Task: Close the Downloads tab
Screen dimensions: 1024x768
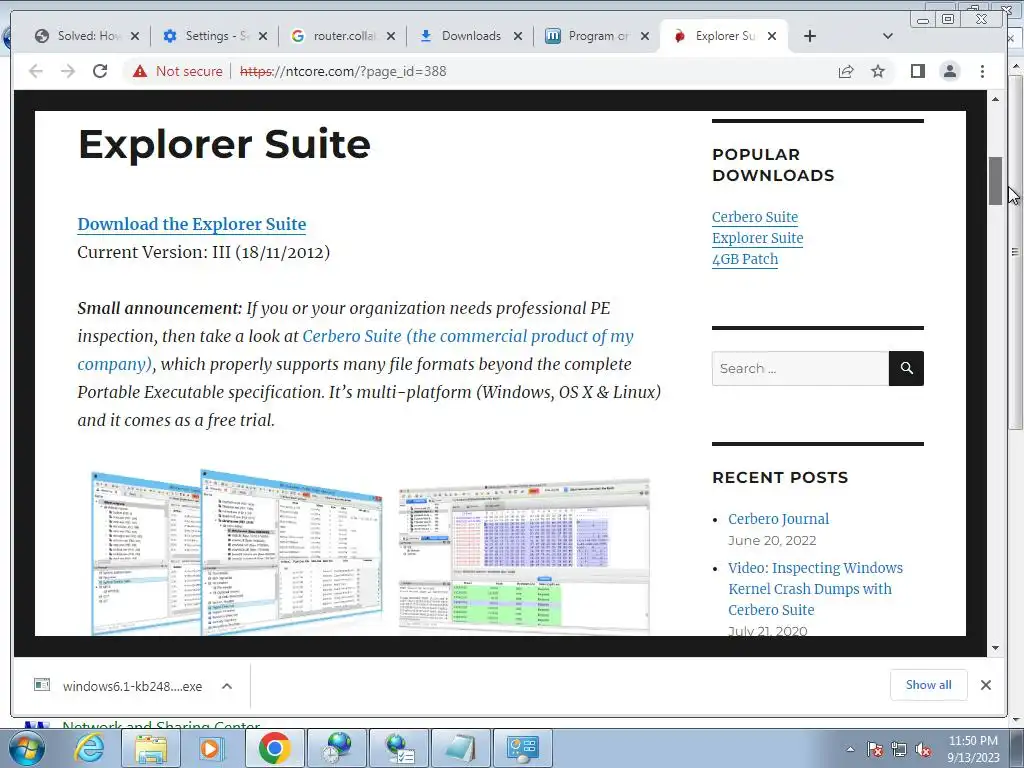Action: coord(517,36)
